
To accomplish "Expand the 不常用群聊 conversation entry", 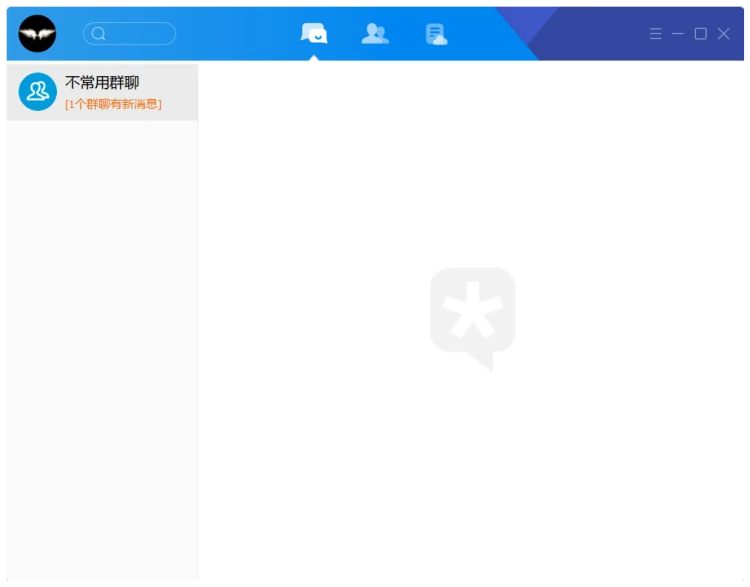I will (100, 92).
